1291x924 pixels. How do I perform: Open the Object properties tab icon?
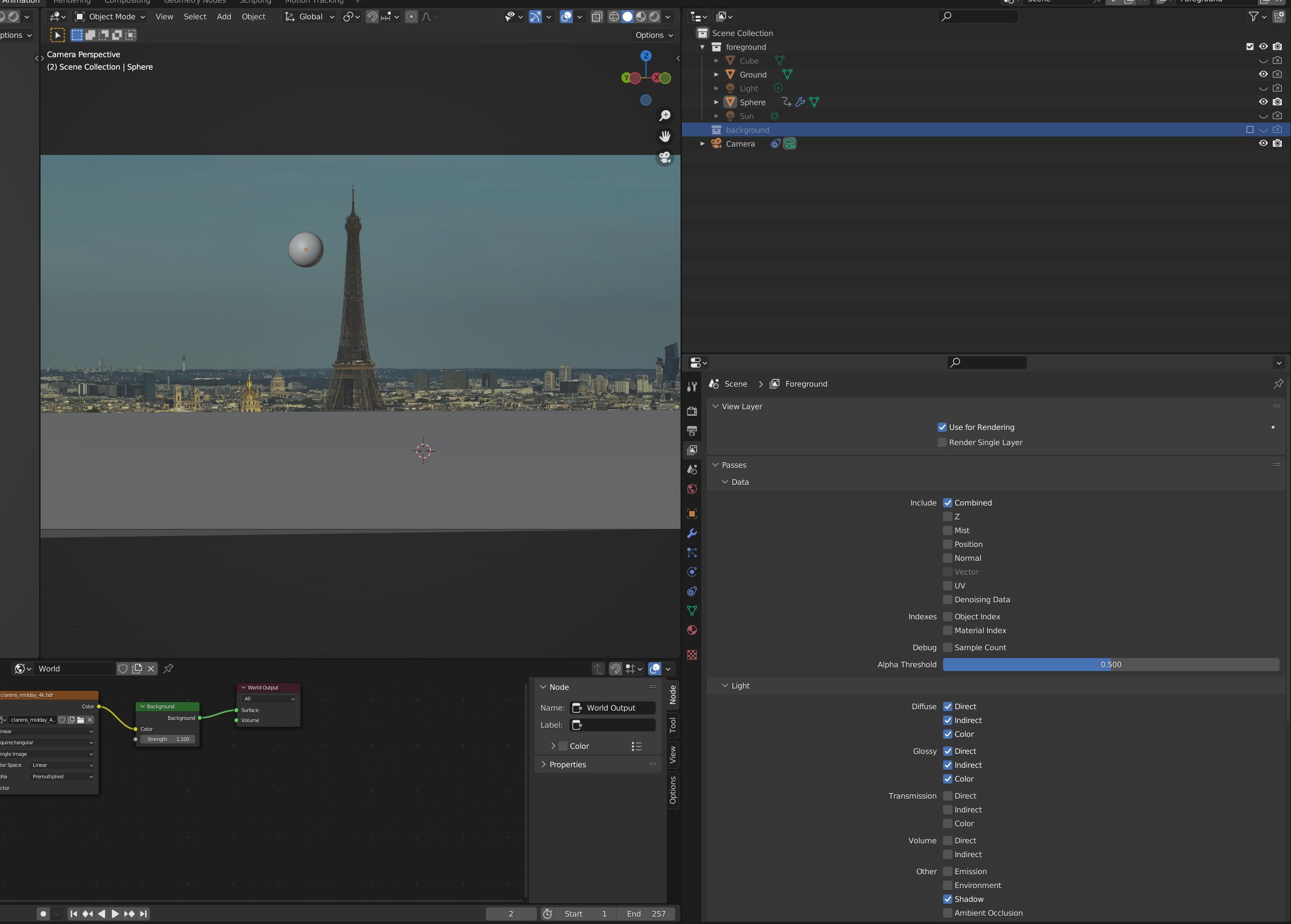(692, 514)
